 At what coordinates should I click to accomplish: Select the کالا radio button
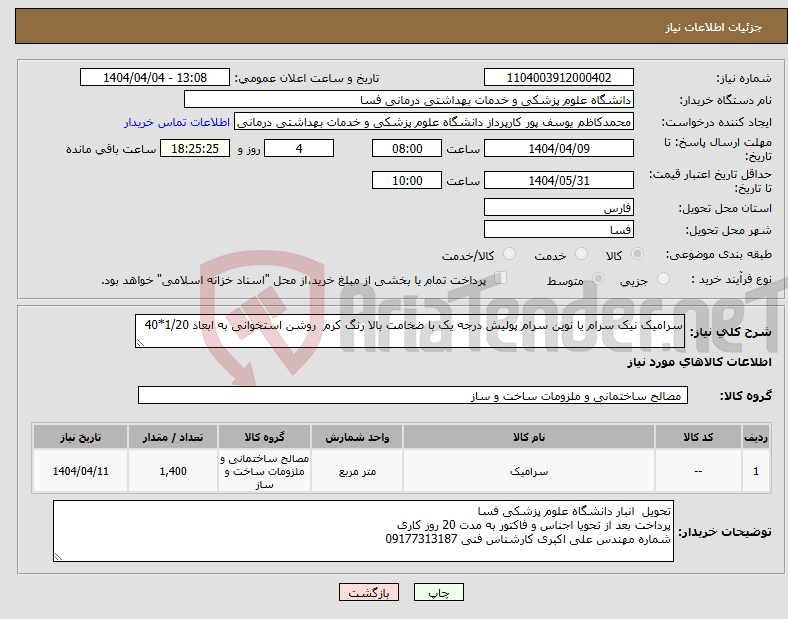(637, 254)
